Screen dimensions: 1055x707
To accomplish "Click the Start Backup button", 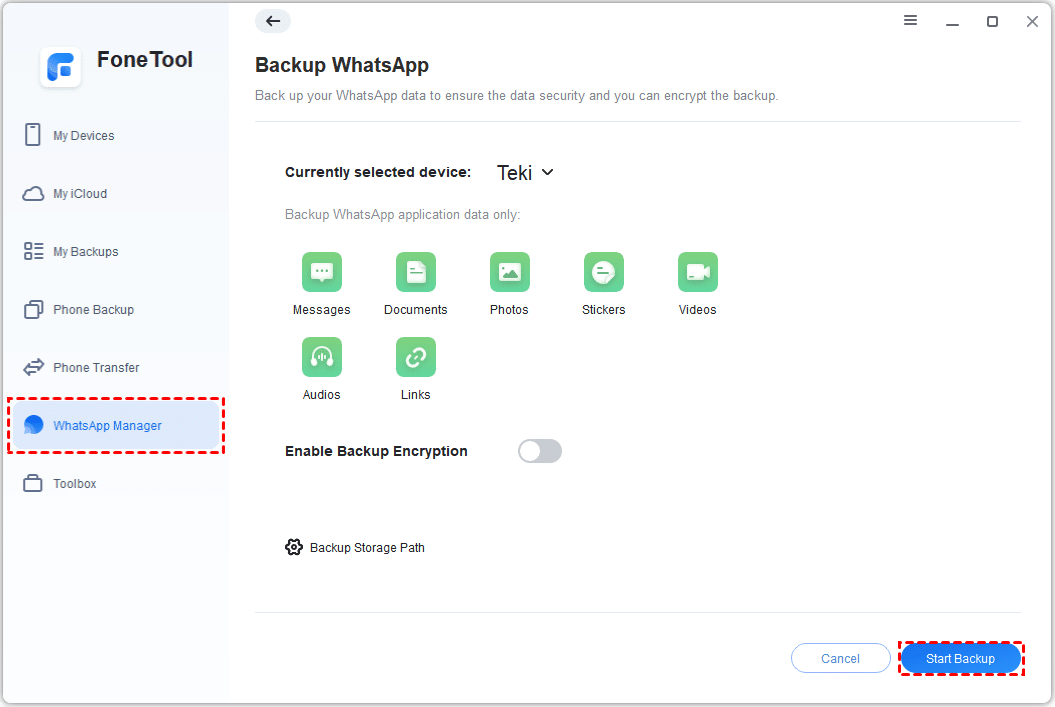I will coord(960,659).
